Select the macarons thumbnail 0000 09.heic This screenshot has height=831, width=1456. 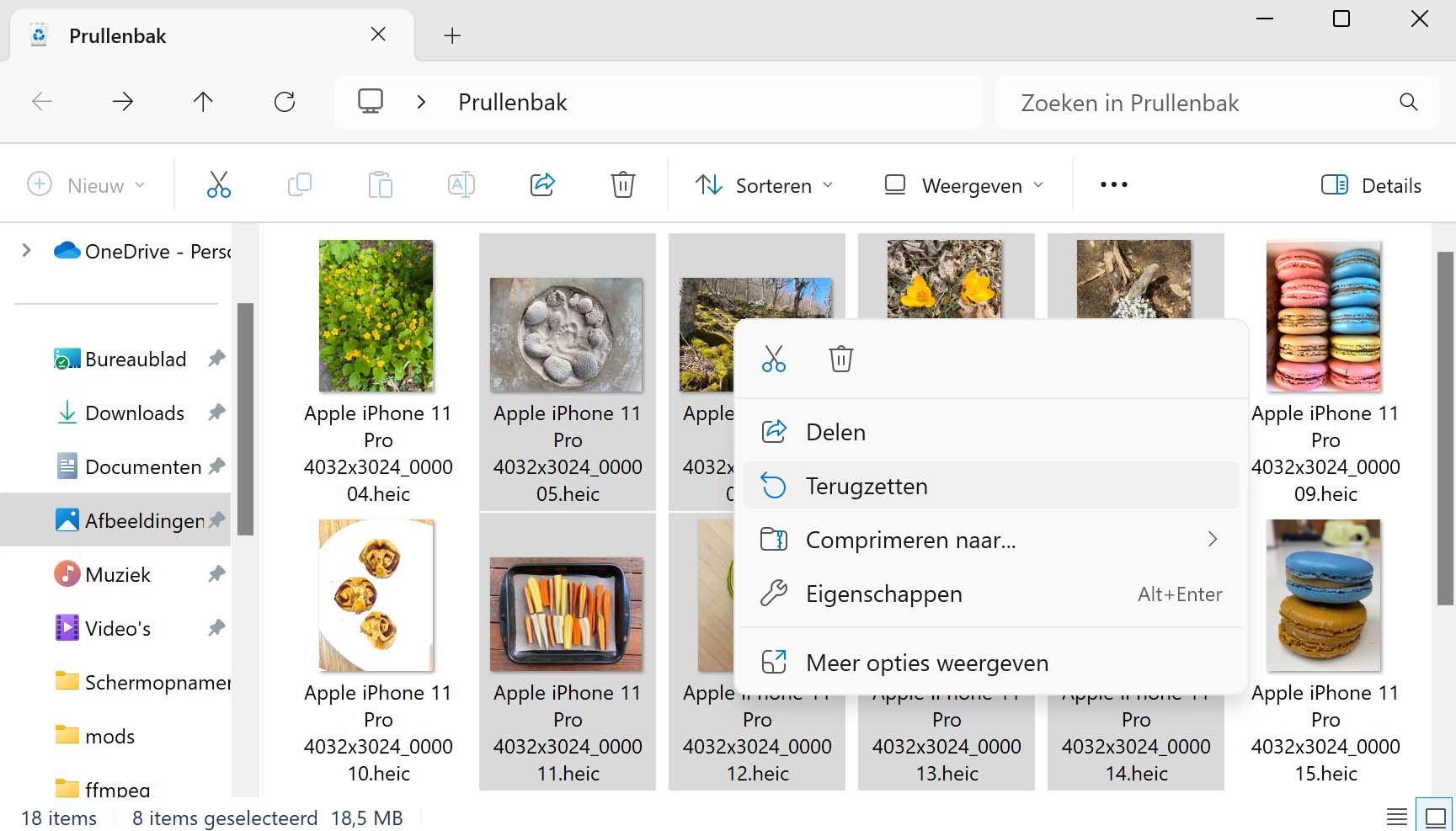[x=1324, y=317]
